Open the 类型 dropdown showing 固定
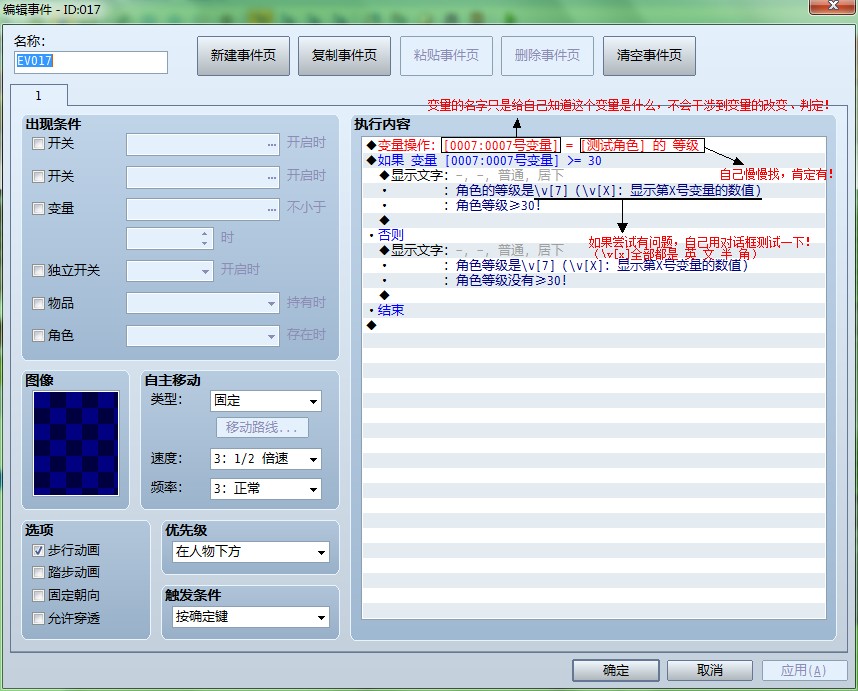The image size is (858, 691). click(x=266, y=401)
